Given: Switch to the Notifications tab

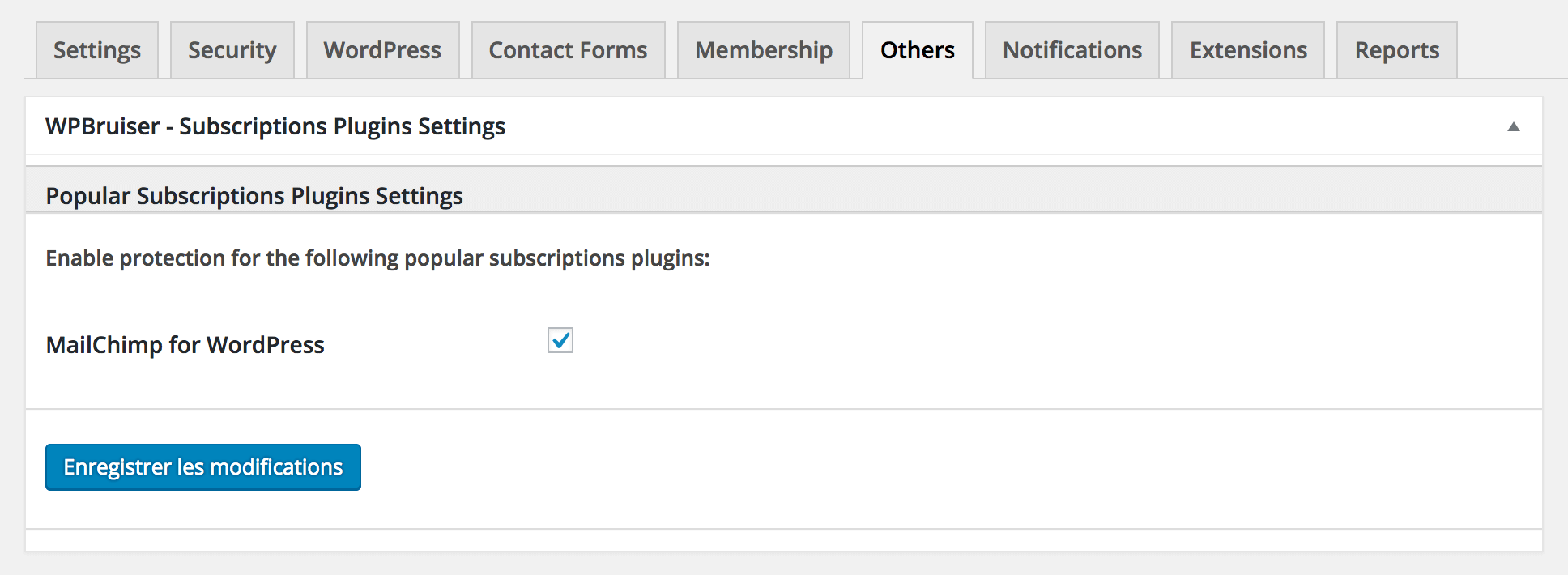Looking at the screenshot, I should 1072,50.
